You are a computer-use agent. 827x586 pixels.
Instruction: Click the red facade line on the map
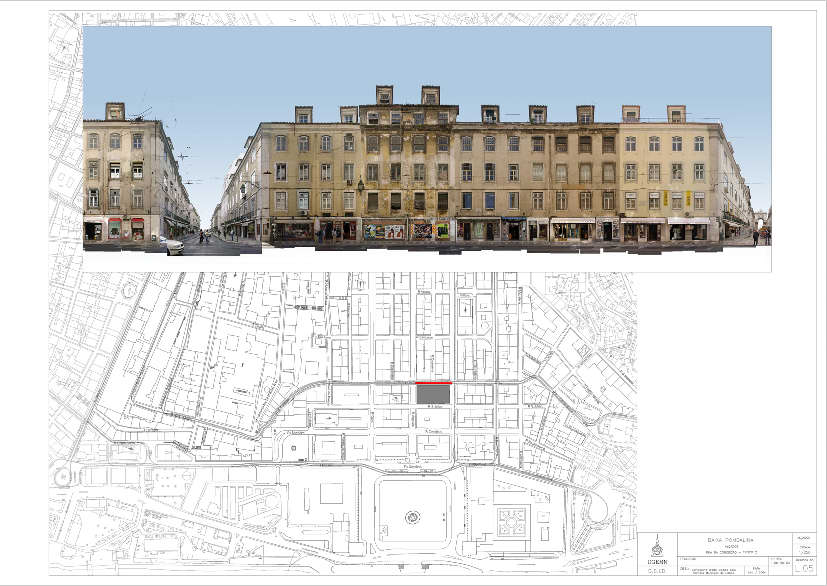click(434, 382)
